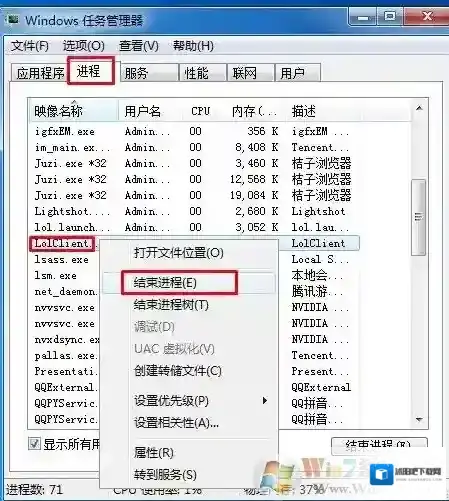Image resolution: width=449 pixels, height=501 pixels.
Task: Open the 文件(F) menu
Action: click(x=30, y=46)
